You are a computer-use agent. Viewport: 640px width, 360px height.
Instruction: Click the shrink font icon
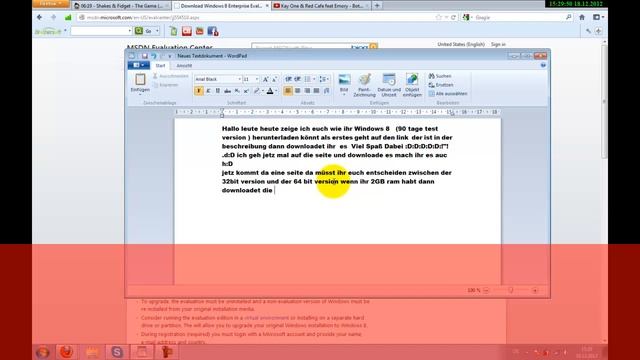tap(274, 79)
